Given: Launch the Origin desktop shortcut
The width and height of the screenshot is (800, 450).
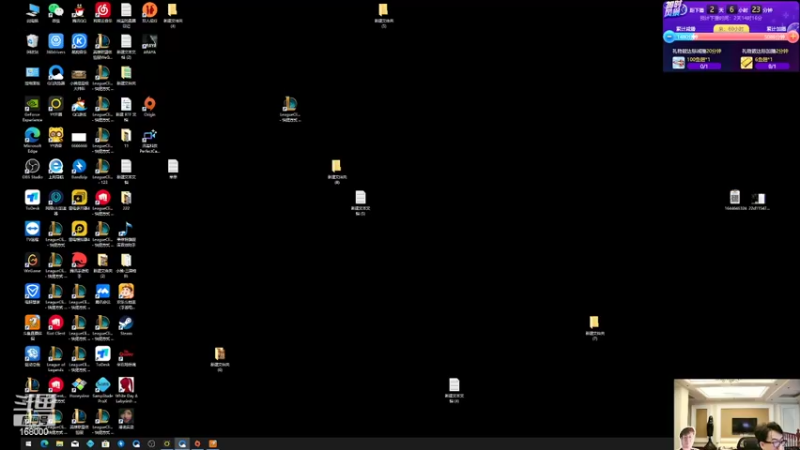Looking at the screenshot, I should pyautogui.click(x=149, y=106).
